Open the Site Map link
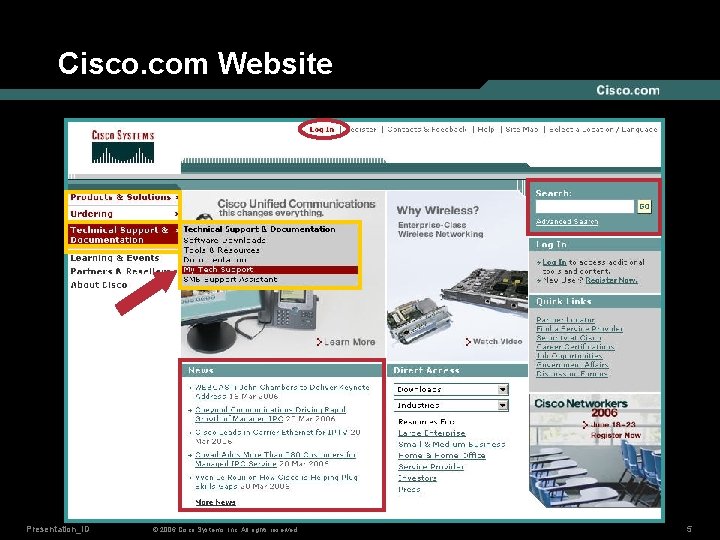Image resolution: width=720 pixels, height=540 pixels. pyautogui.click(x=522, y=129)
